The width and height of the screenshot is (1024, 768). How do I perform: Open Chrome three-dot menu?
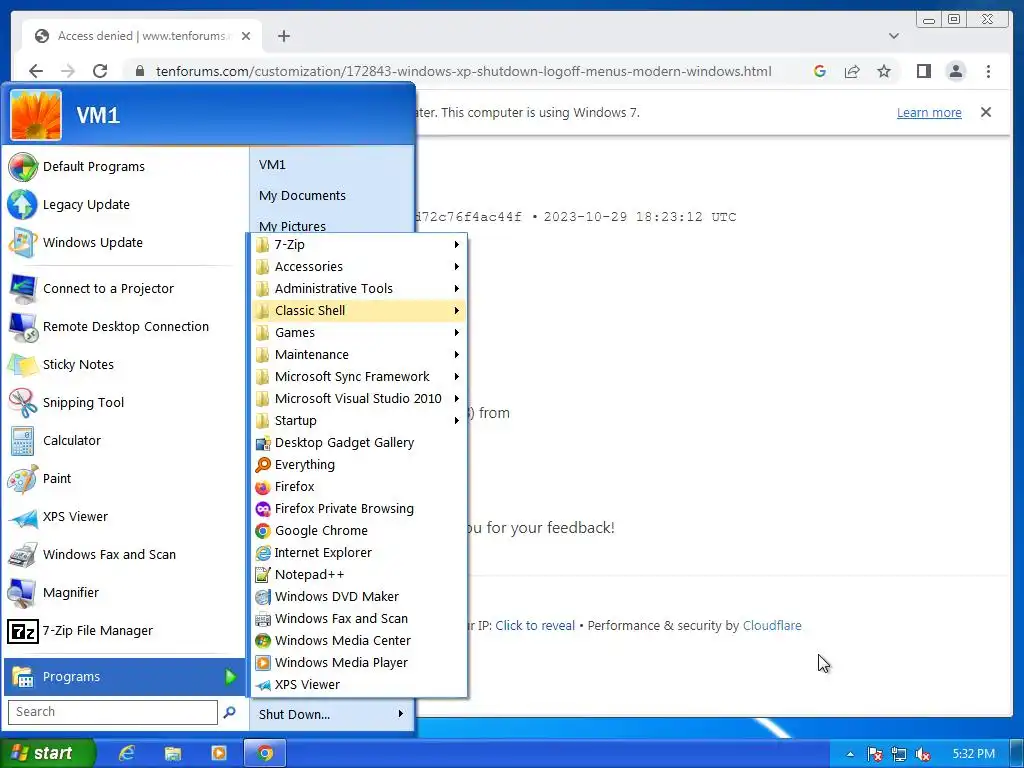(988, 71)
